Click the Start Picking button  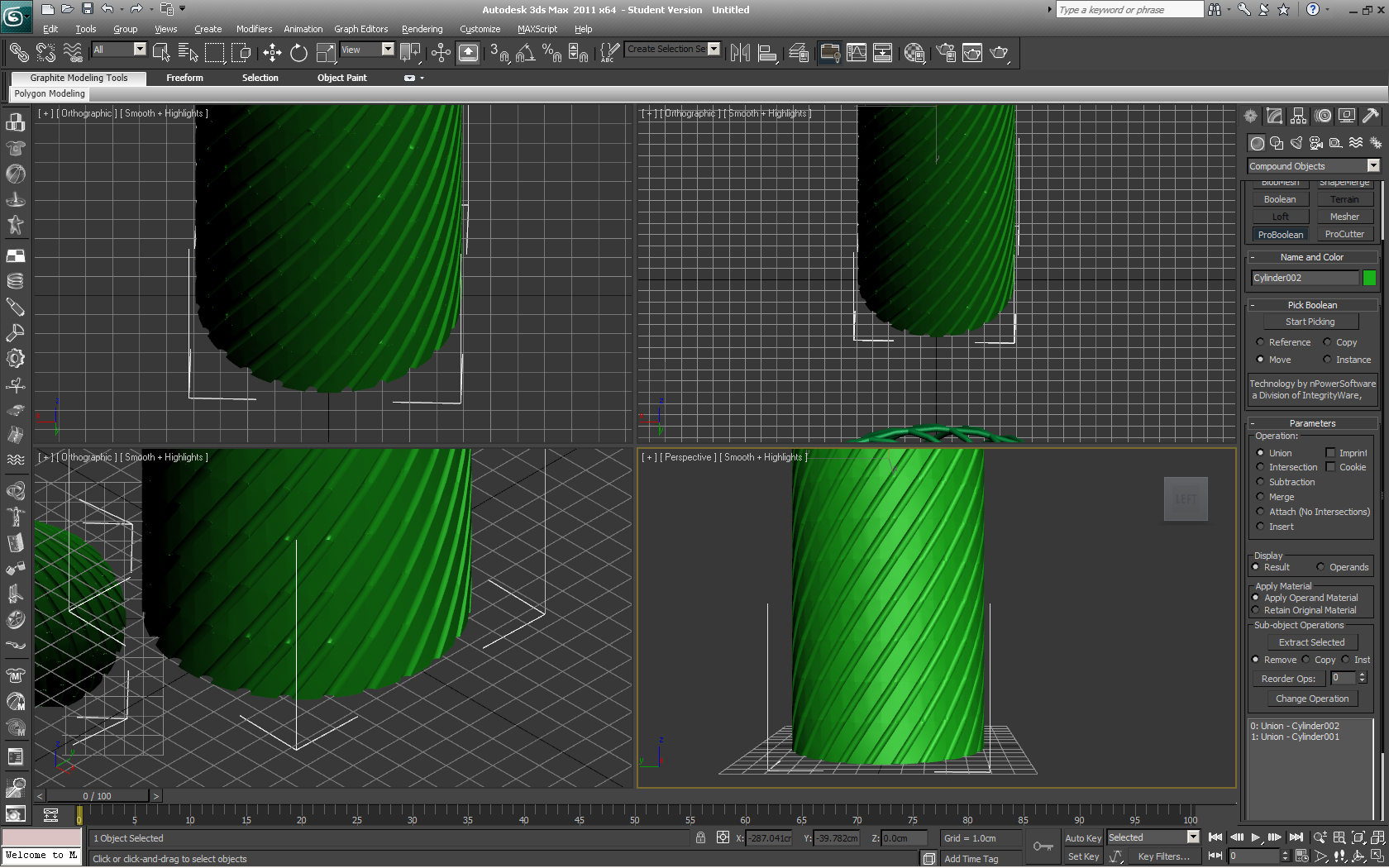[x=1310, y=322]
